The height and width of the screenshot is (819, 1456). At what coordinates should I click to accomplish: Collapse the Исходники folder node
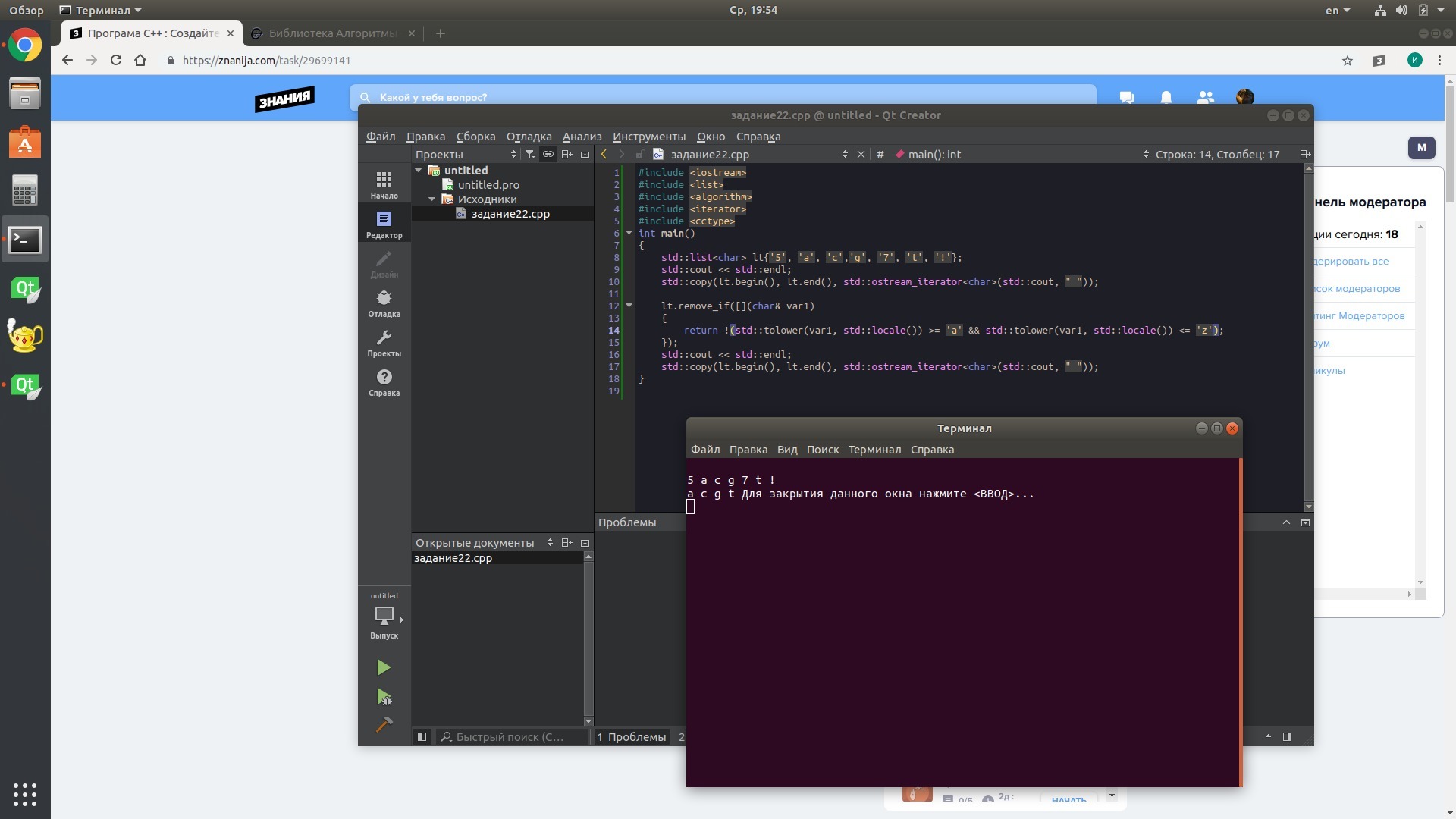coord(431,199)
